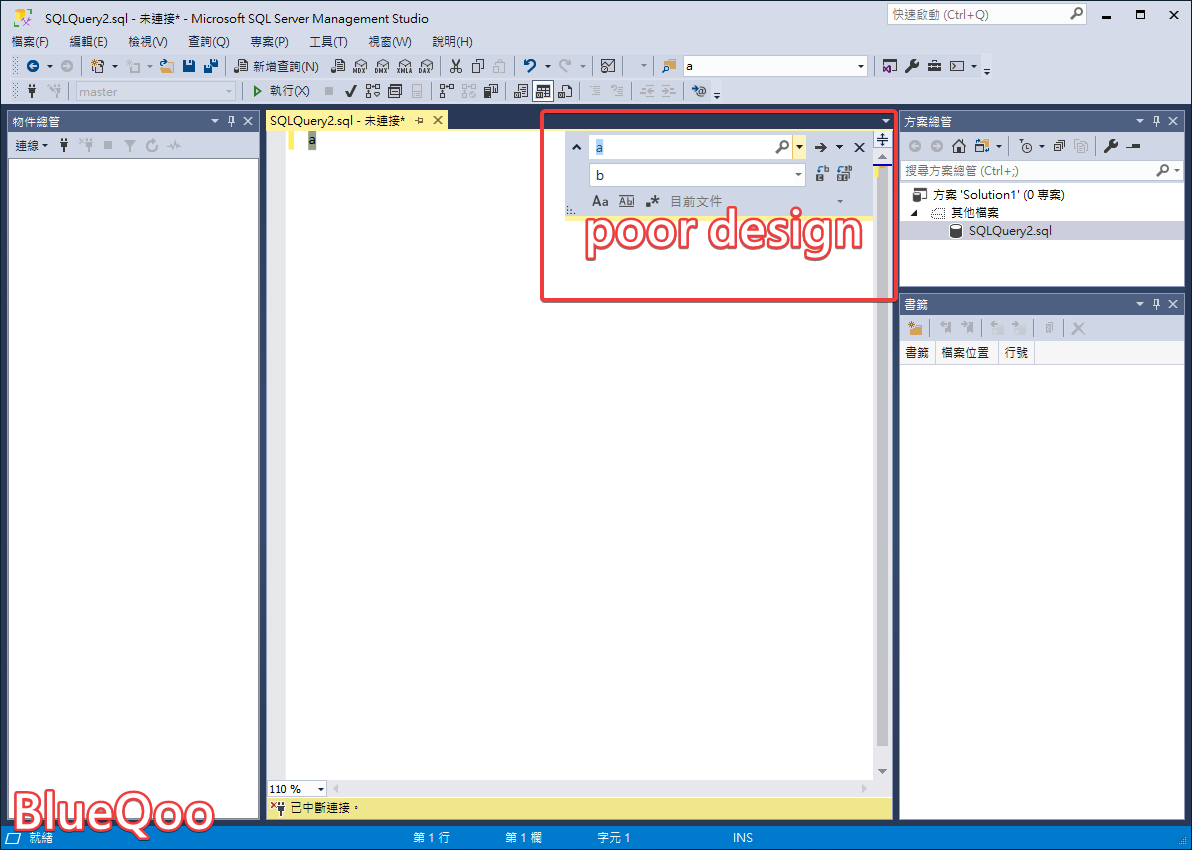Viewport: 1192px width, 850px height.
Task: Click the 新增查詢(N) New Query button
Action: pyautogui.click(x=276, y=66)
